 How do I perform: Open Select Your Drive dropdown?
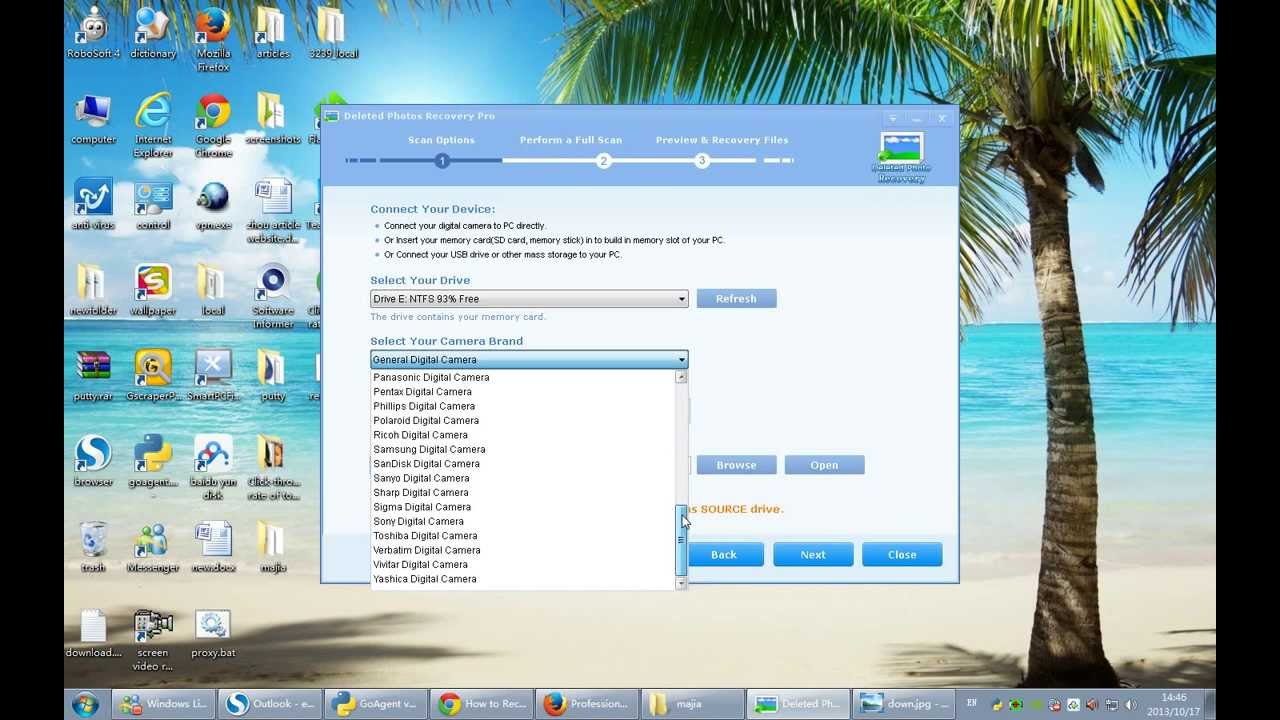click(529, 299)
